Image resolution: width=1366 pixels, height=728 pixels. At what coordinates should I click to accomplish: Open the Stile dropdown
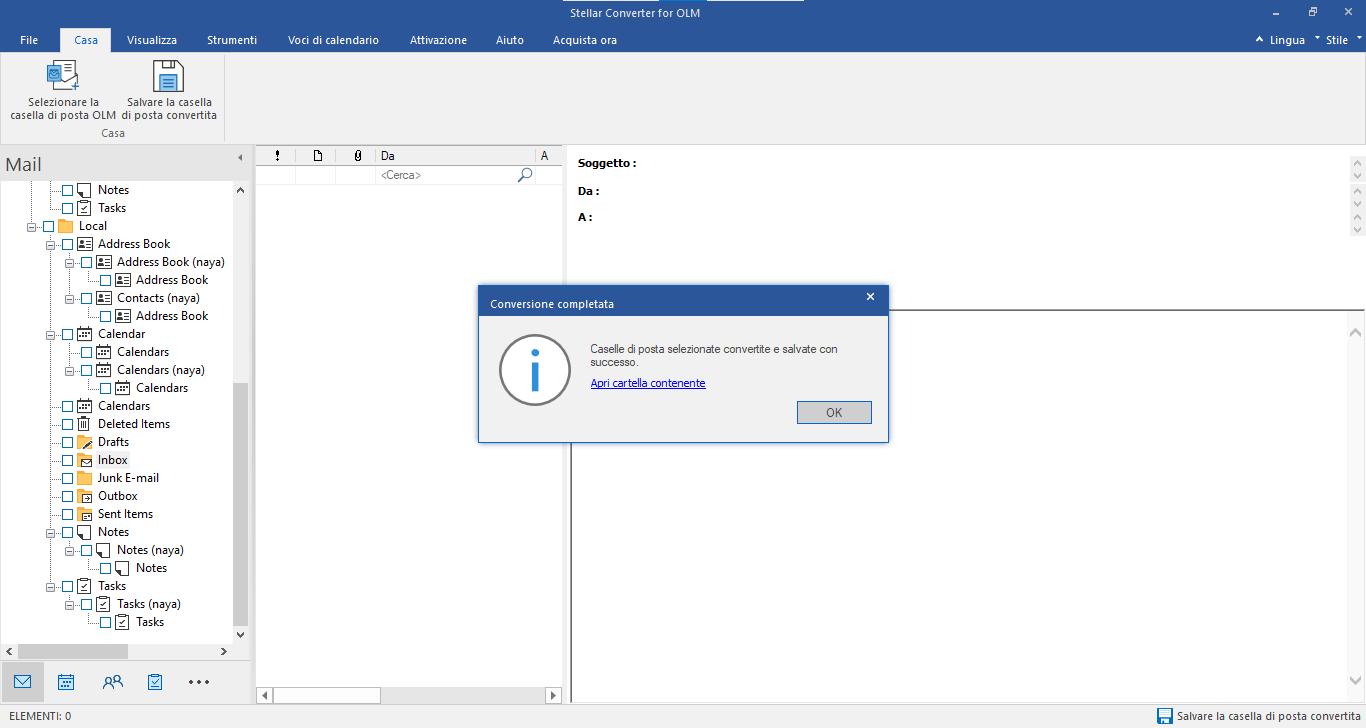(1343, 40)
